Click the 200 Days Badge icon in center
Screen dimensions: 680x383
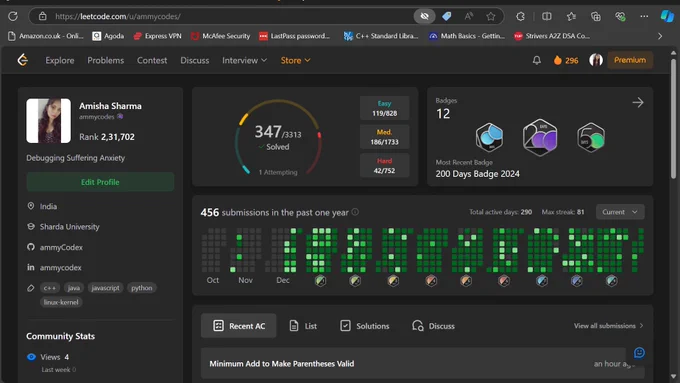pyautogui.click(x=540, y=137)
